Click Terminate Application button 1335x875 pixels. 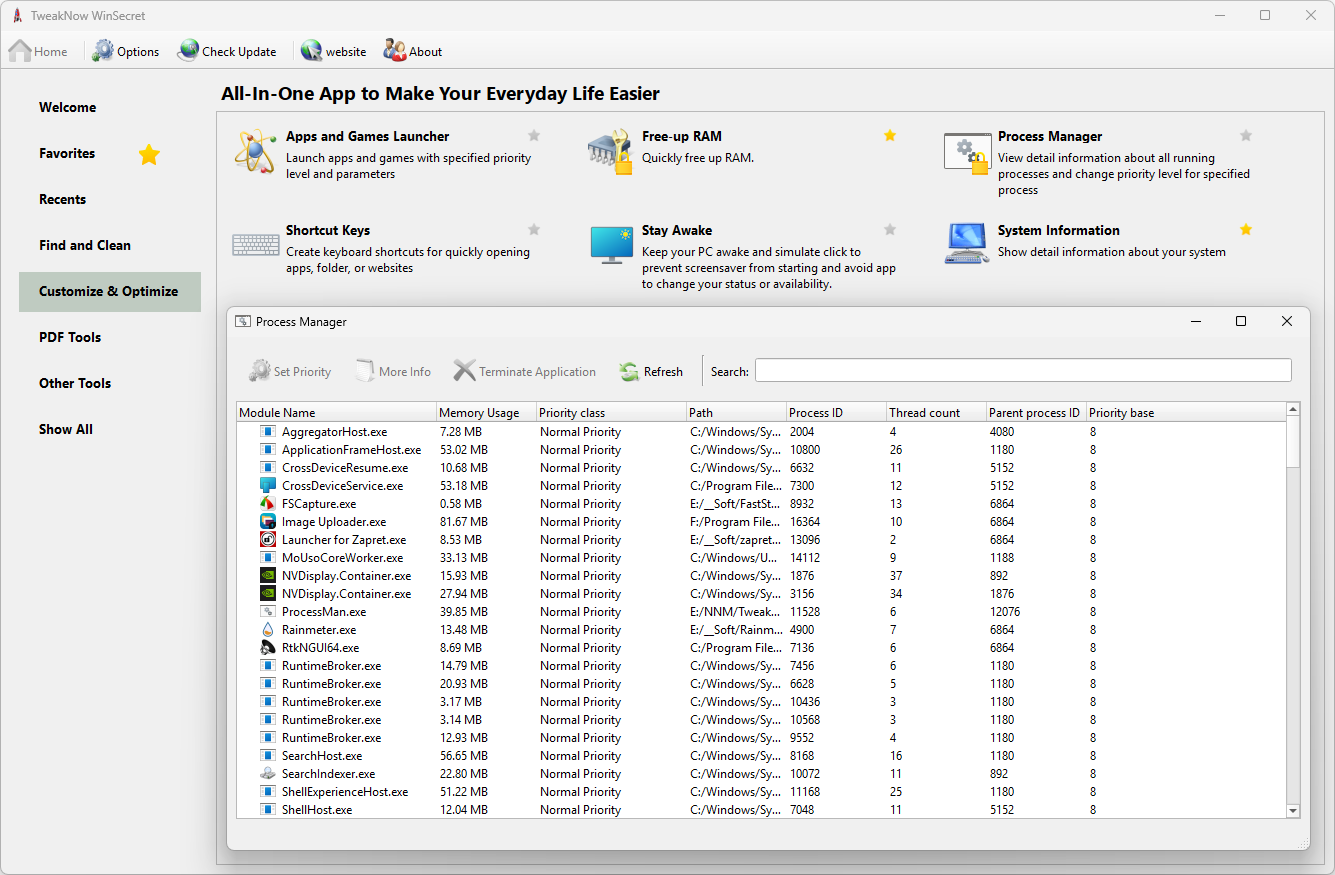pos(525,371)
